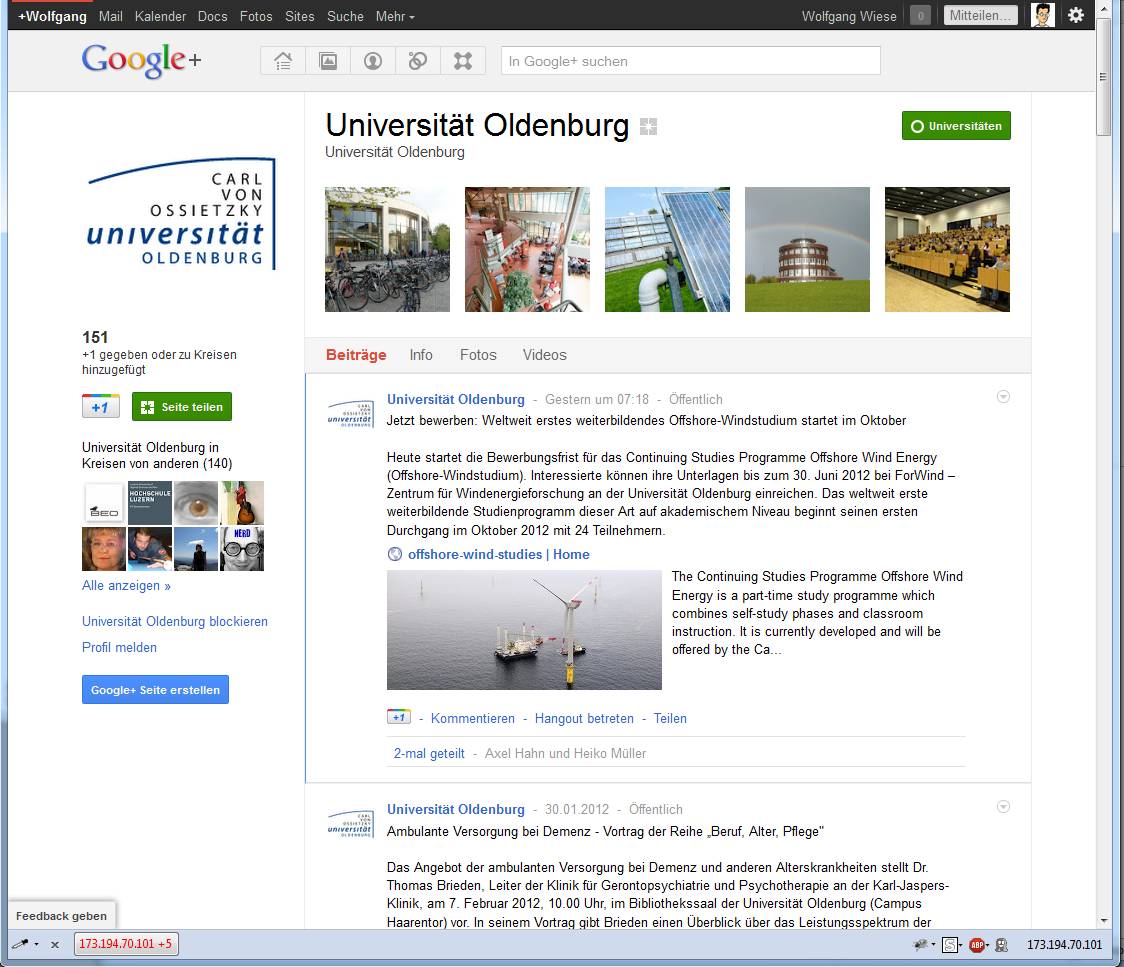Open the Games icon in Google+ toolbar

point(463,61)
